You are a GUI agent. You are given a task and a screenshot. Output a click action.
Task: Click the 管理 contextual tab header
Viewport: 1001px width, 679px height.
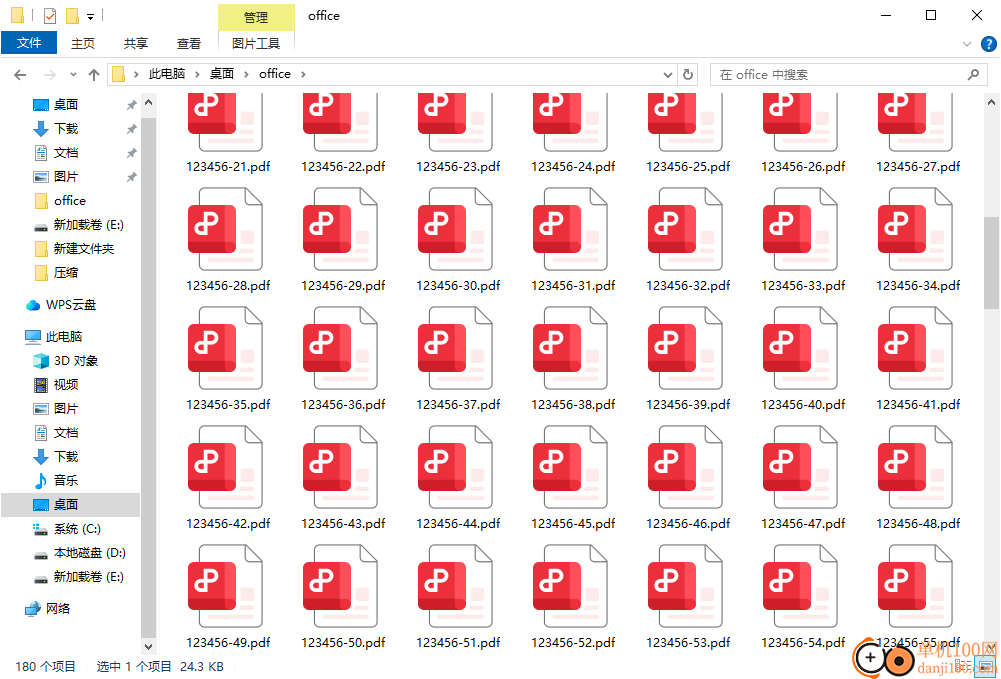pos(256,17)
